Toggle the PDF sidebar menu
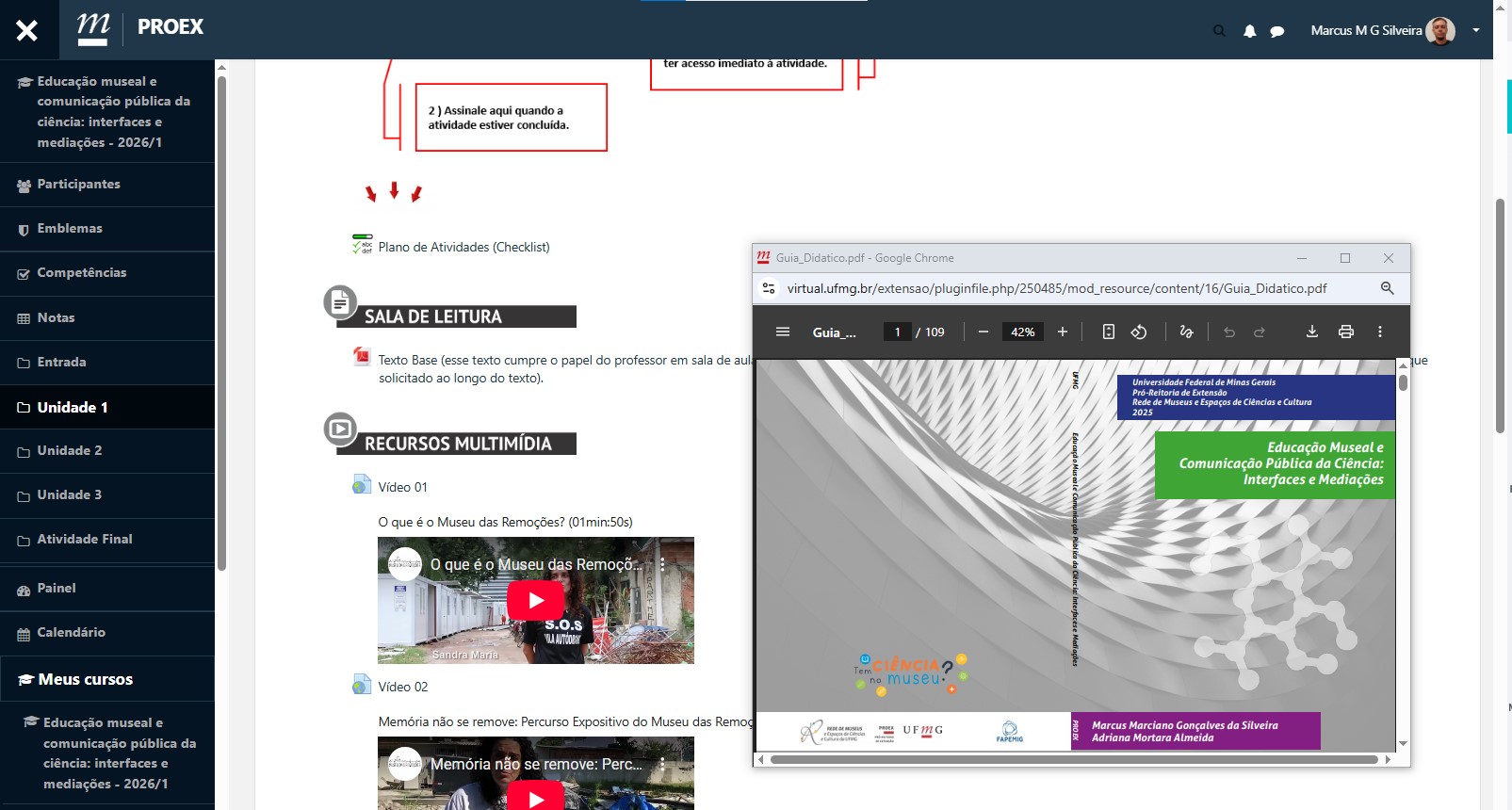Screen dimensions: 1512x810 (x=782, y=332)
